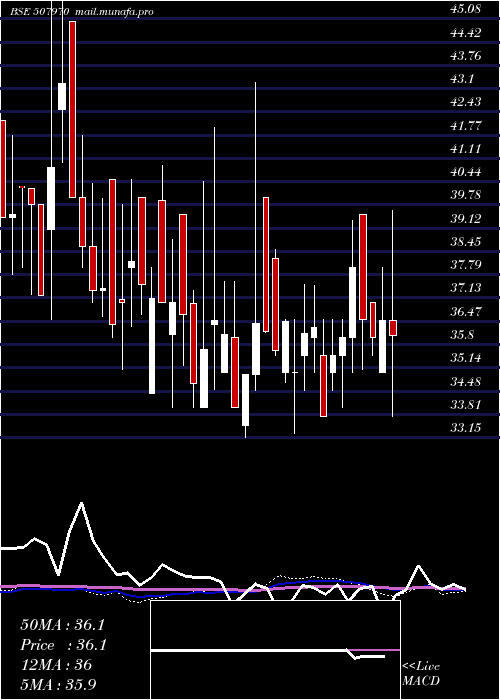The height and width of the screenshot is (700, 500).
Task: Click the mail.munafa.pro watermark text
Action: (112, 12)
